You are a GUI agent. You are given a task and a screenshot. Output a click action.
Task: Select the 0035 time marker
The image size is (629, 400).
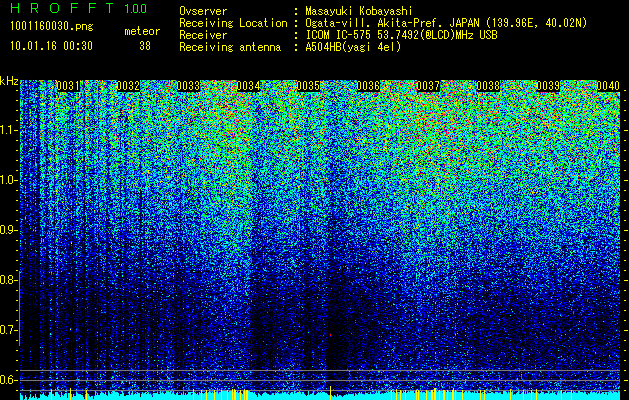tap(308, 86)
